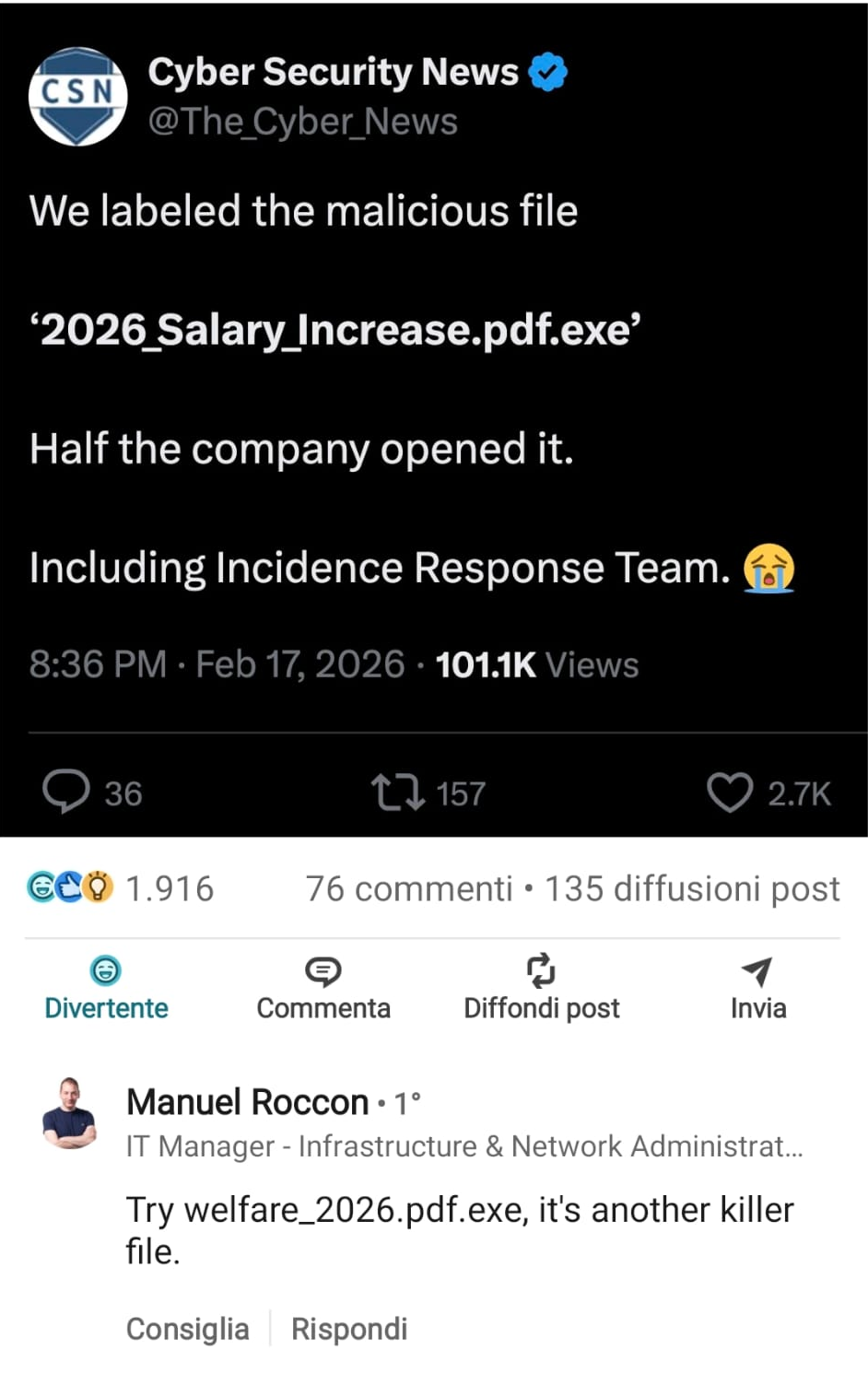The height and width of the screenshot is (1385, 868).
Task: Tap the Cyber Security News CSN avatar
Action: tap(78, 97)
